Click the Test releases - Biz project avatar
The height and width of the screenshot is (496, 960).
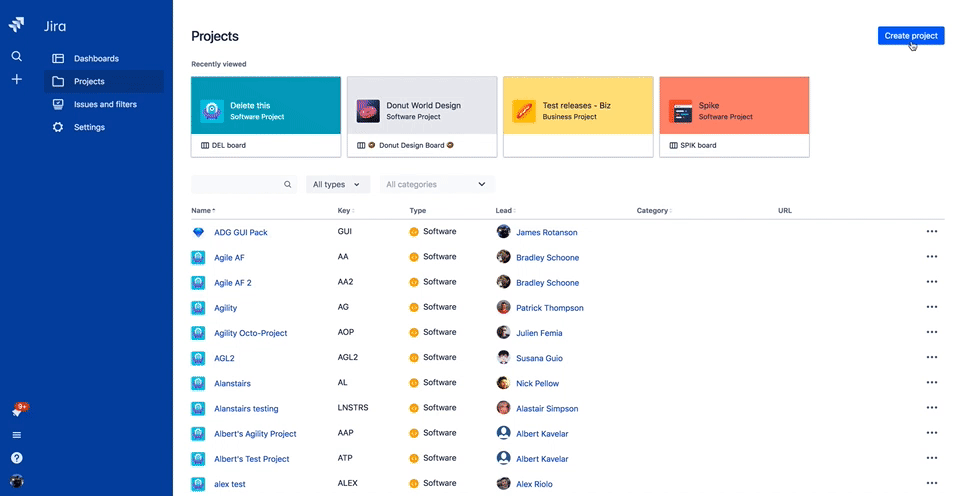click(524, 111)
